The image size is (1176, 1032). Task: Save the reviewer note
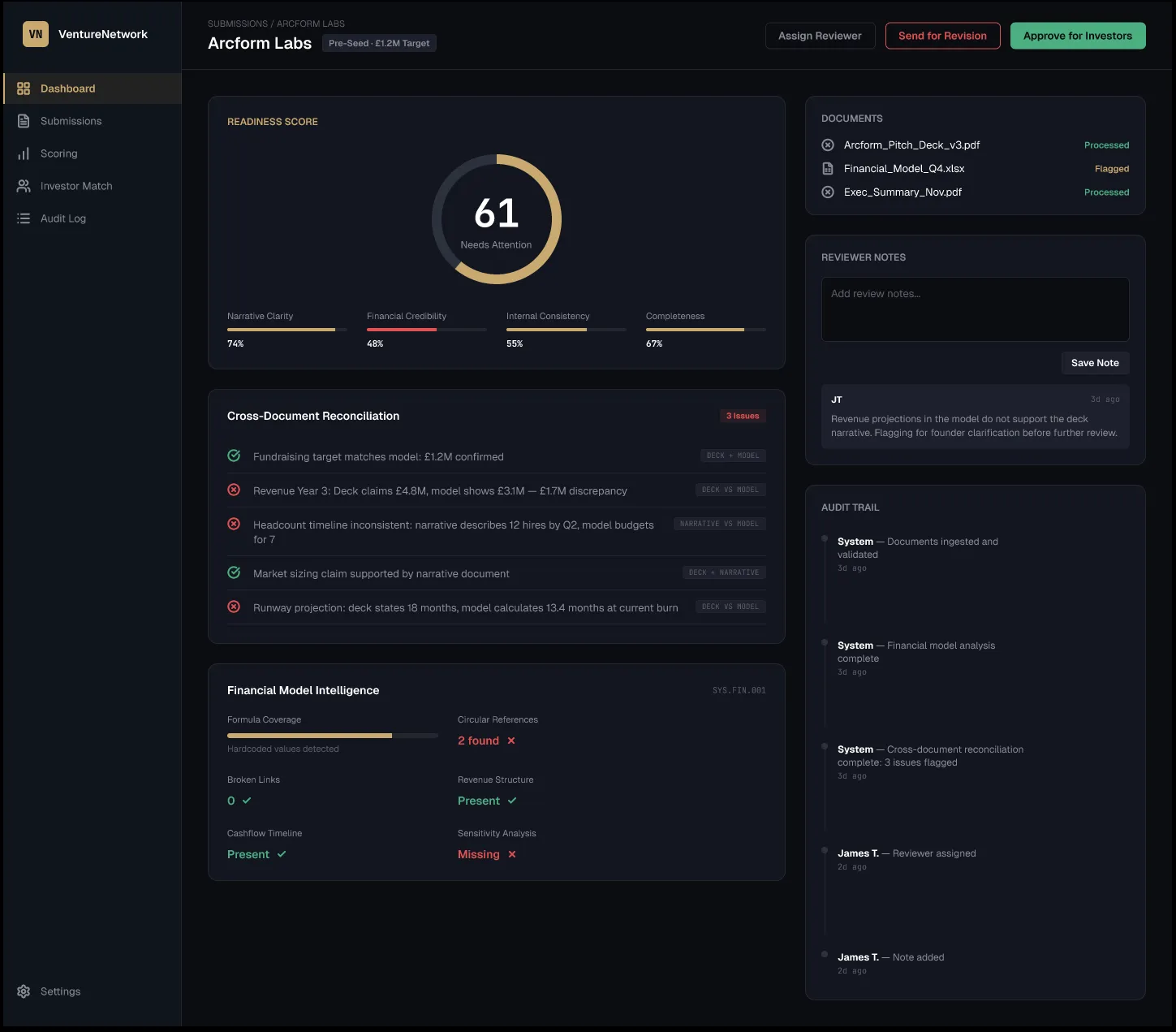pyautogui.click(x=1095, y=363)
